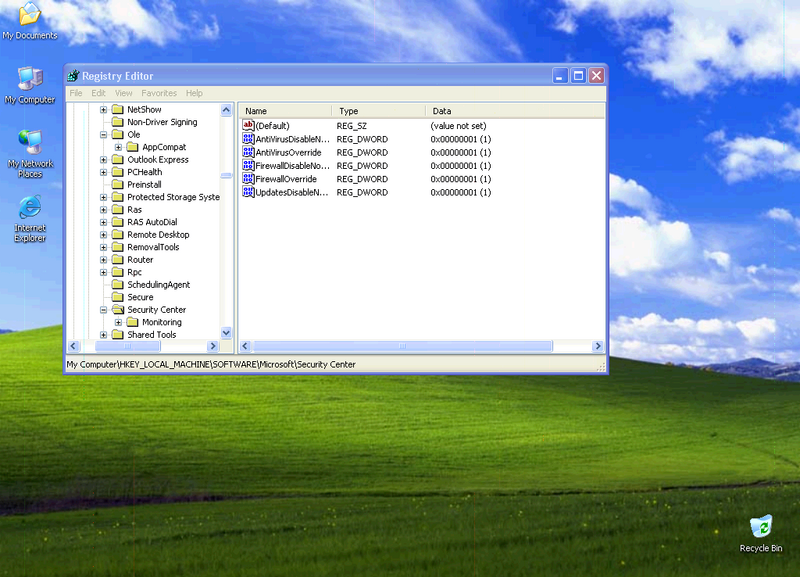Open the Favorites menu
This screenshot has width=800, height=577.
(x=159, y=93)
